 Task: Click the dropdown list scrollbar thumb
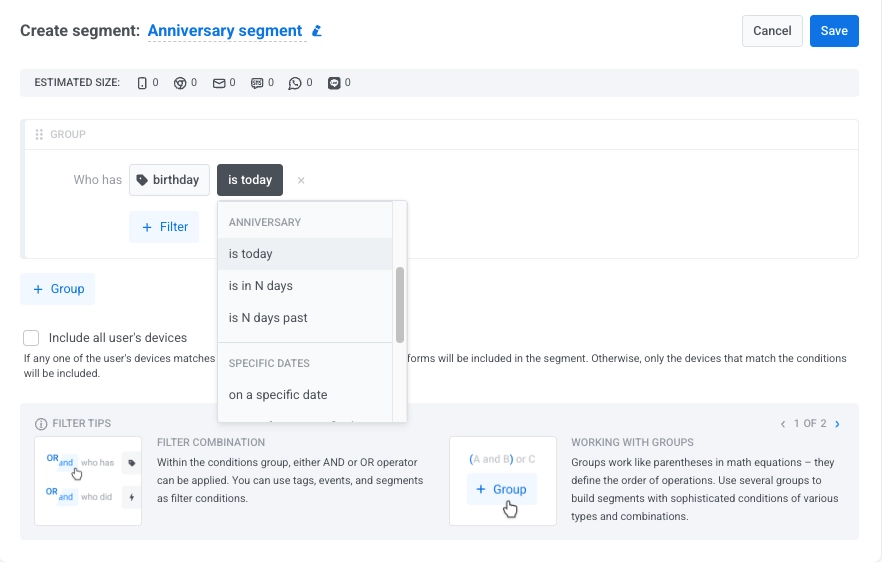(x=400, y=305)
